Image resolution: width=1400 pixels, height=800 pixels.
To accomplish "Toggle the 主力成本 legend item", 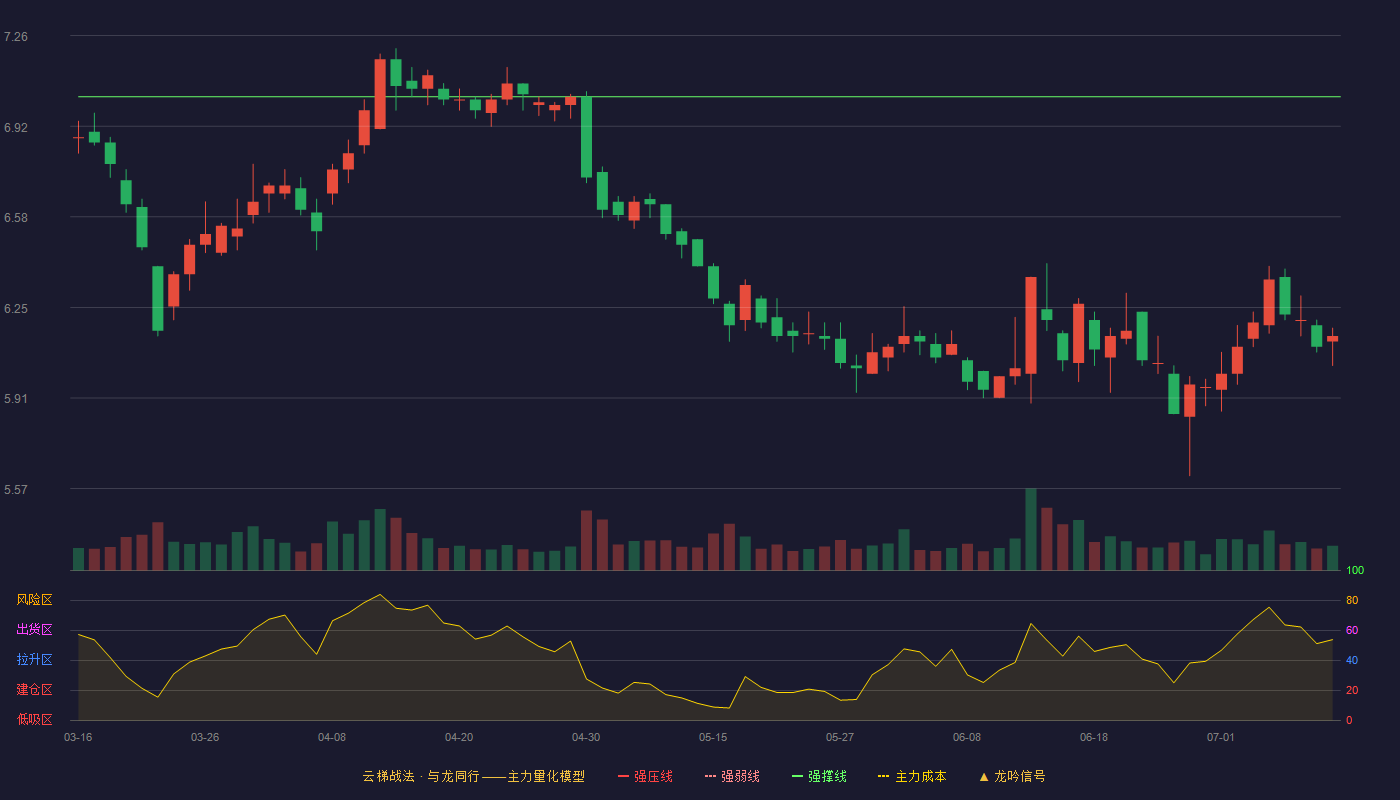I will click(912, 776).
